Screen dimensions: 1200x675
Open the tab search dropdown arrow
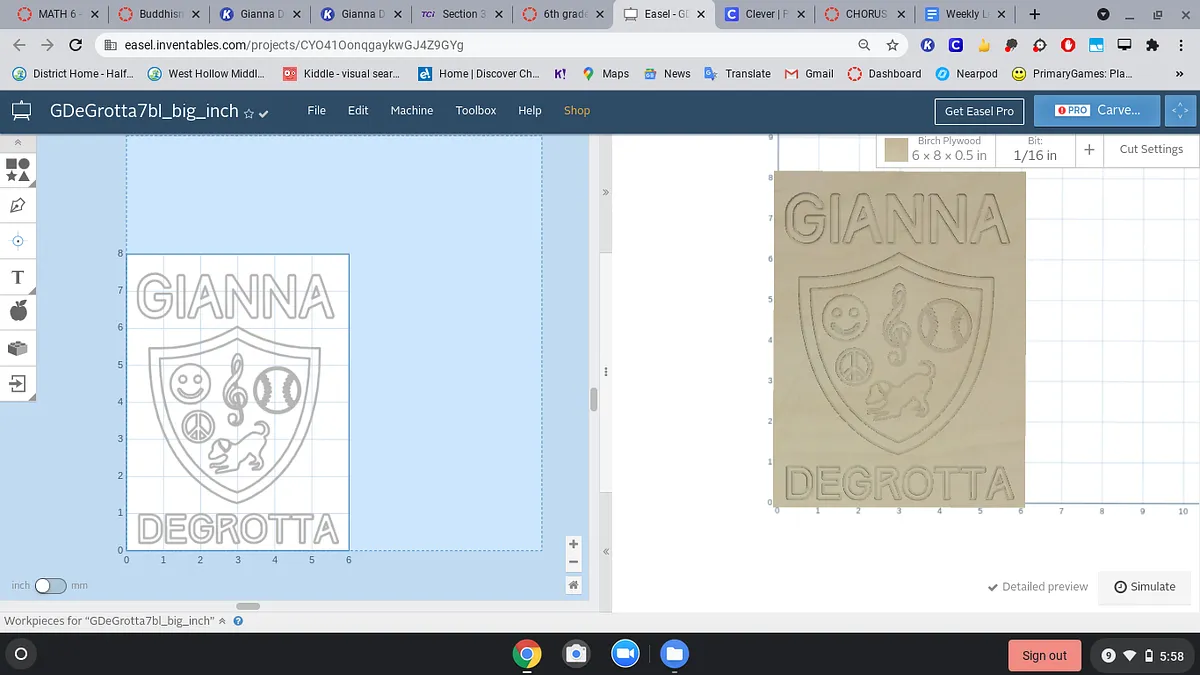[1103, 15]
